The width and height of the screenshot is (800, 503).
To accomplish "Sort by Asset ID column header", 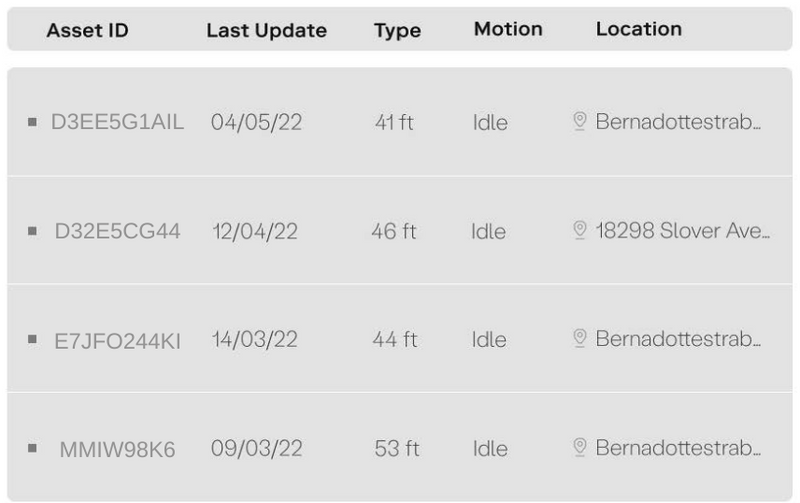I will (x=88, y=30).
